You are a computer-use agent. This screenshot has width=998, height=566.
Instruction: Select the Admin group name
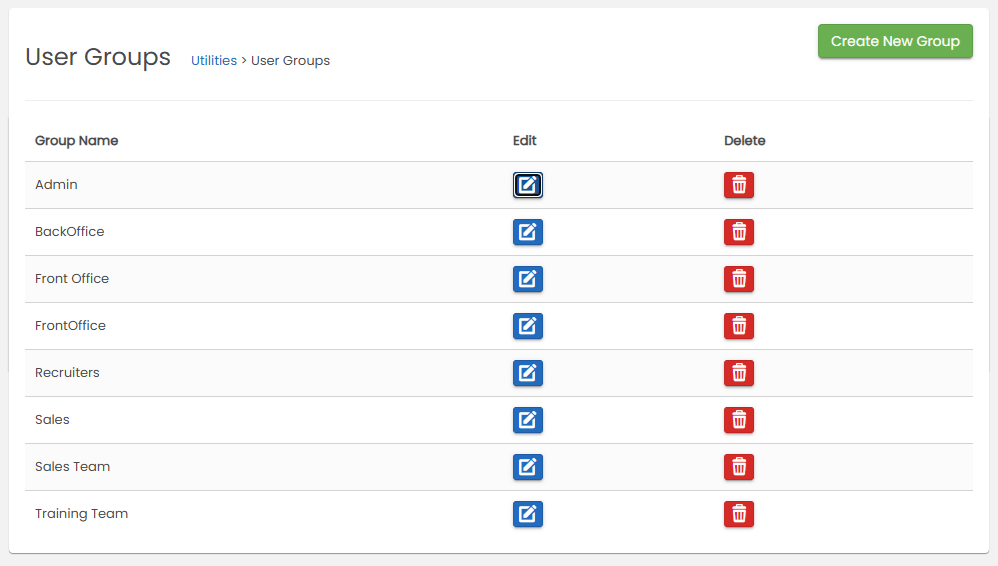tap(56, 185)
